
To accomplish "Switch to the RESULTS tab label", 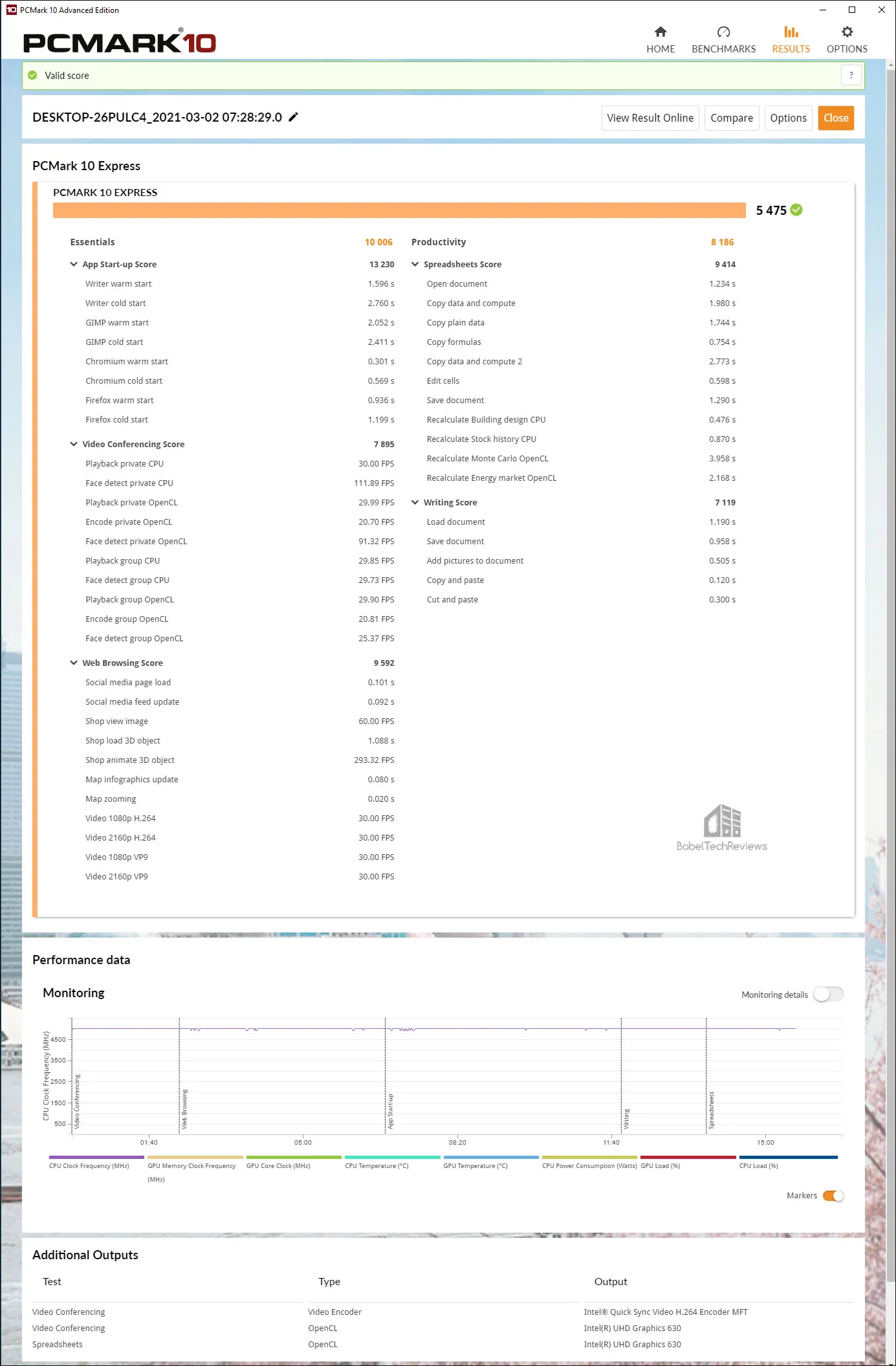I will [791, 49].
